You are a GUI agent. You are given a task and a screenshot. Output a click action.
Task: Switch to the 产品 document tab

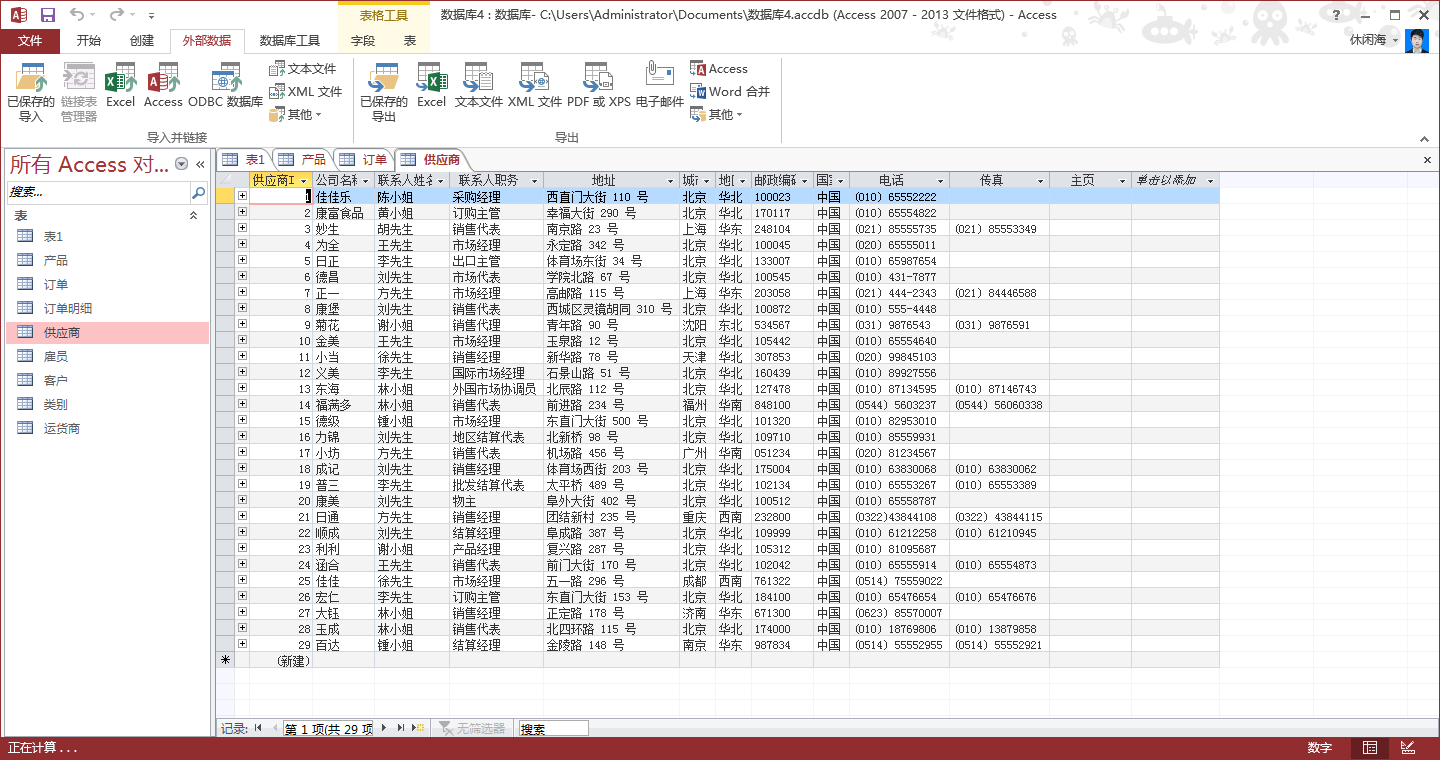[x=302, y=160]
